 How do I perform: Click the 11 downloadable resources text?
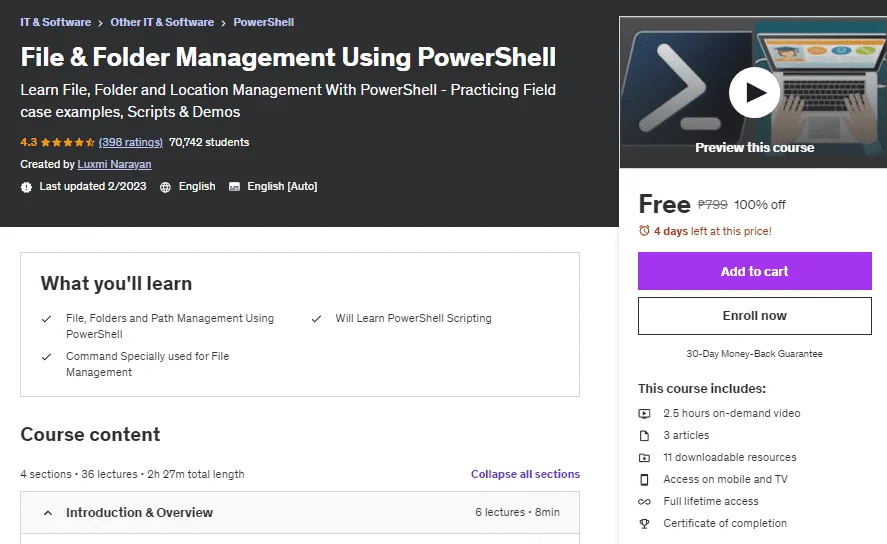tap(730, 457)
